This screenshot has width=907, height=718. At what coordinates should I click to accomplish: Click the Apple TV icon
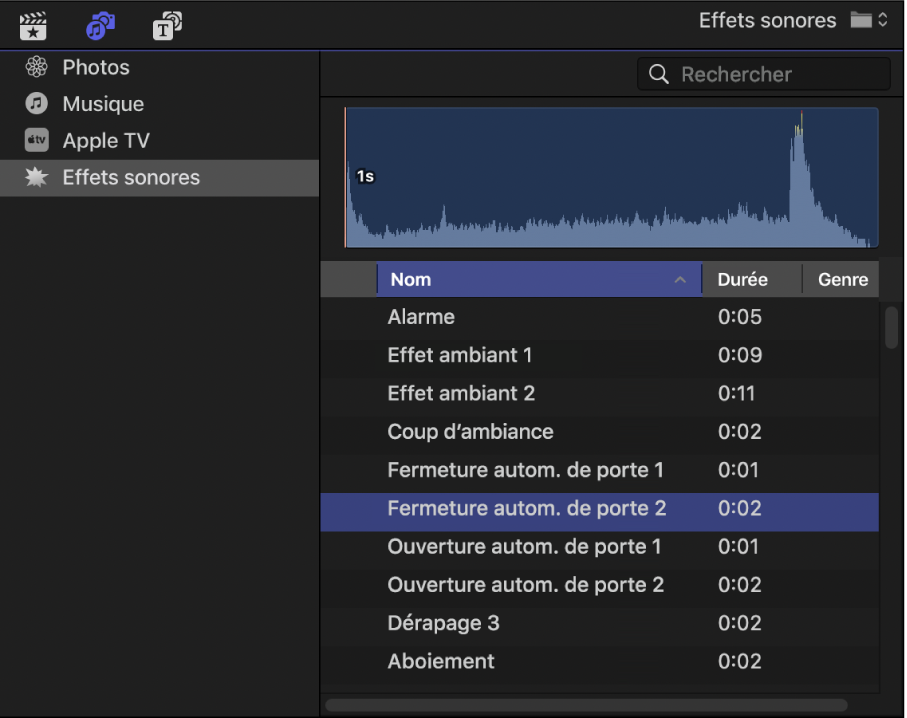click(x=37, y=141)
